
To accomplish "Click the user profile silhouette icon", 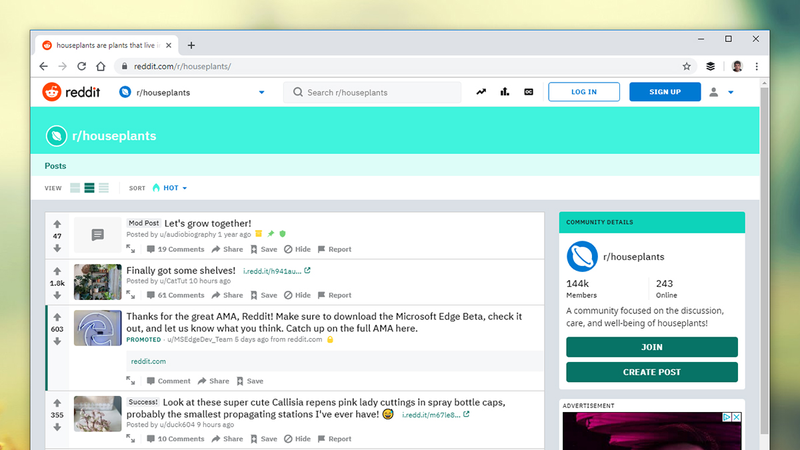I will 713,92.
